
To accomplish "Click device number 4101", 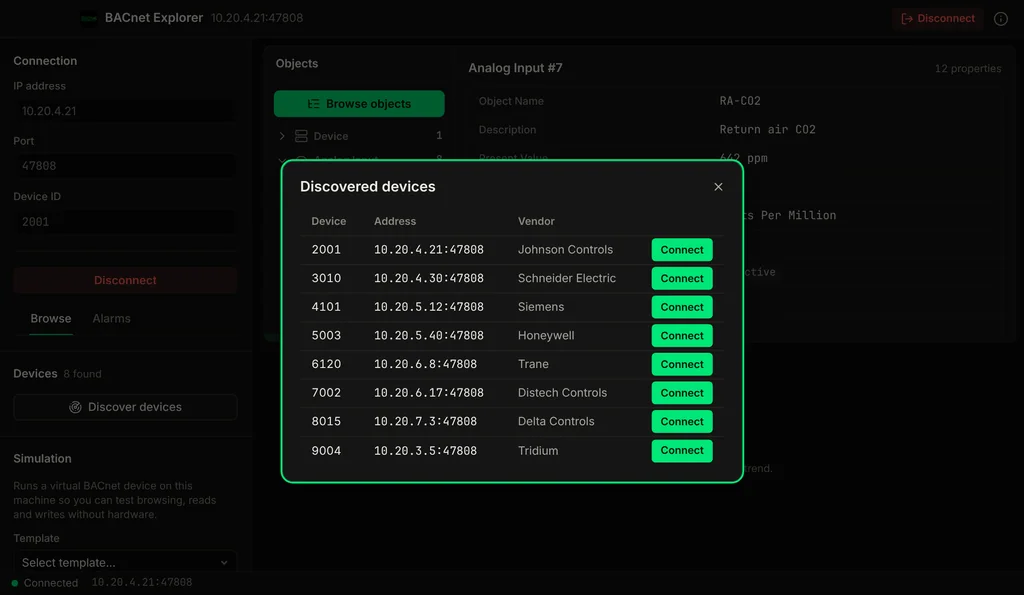I will [326, 307].
